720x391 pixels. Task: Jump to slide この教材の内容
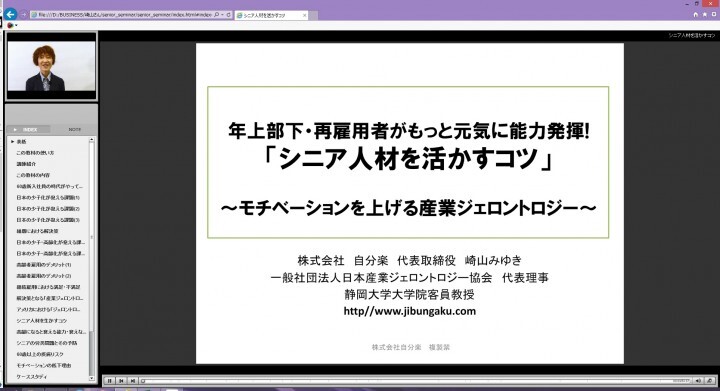(33, 175)
